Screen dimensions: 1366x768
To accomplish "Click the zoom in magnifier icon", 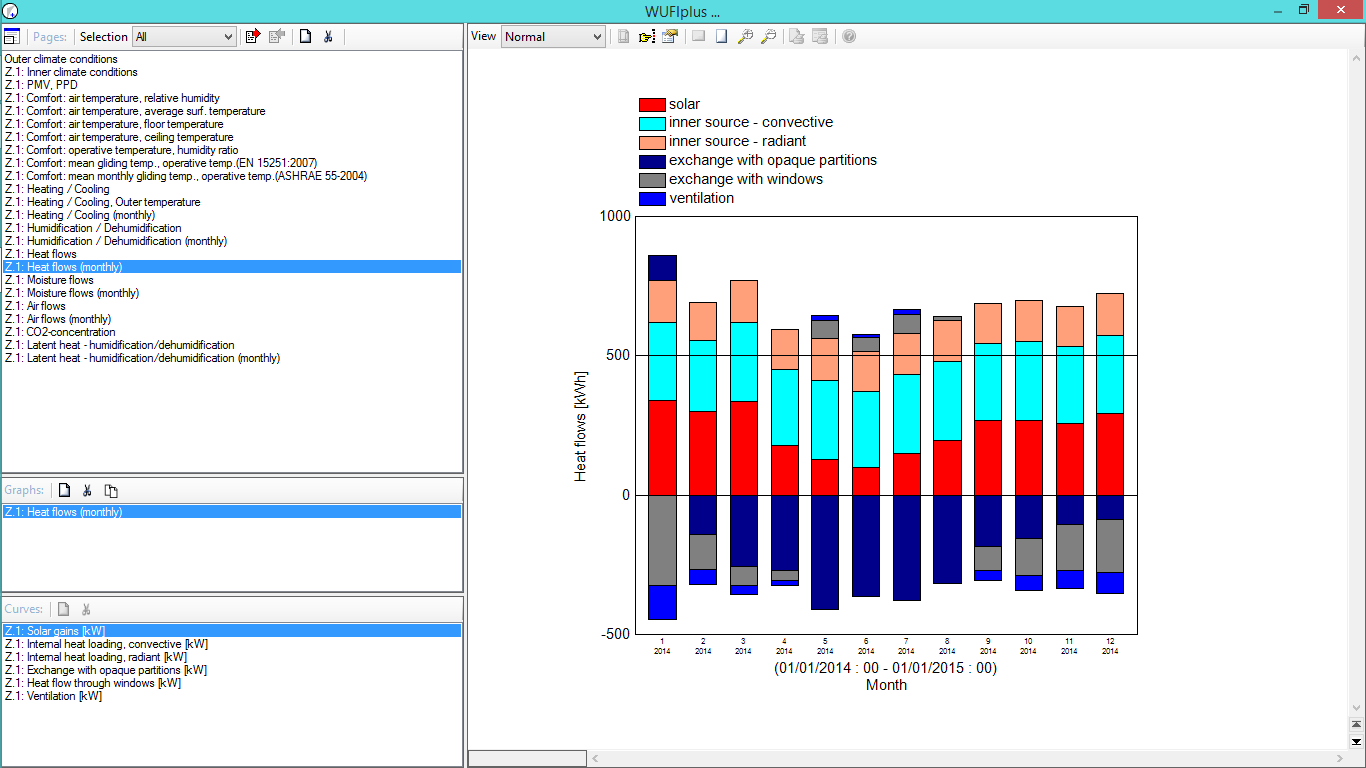I will (745, 37).
